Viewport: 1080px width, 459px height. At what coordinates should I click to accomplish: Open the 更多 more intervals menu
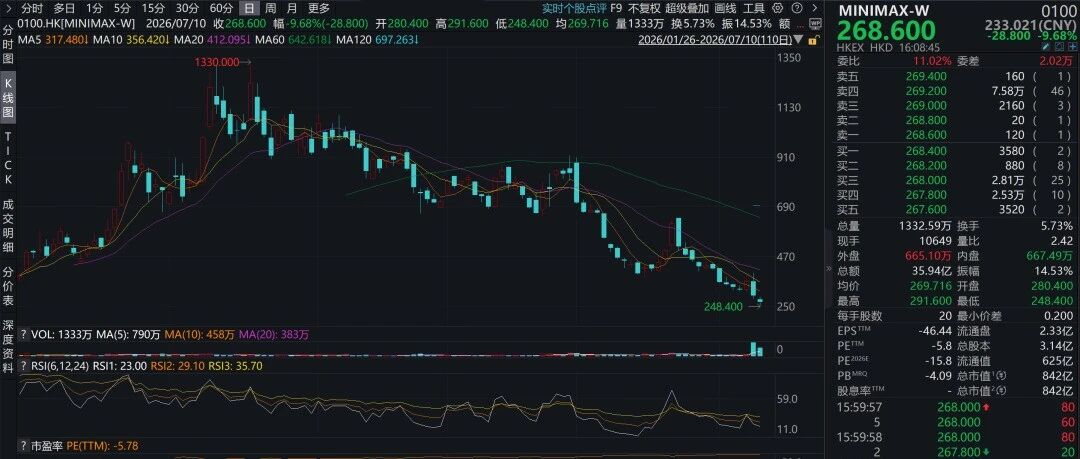click(x=319, y=8)
